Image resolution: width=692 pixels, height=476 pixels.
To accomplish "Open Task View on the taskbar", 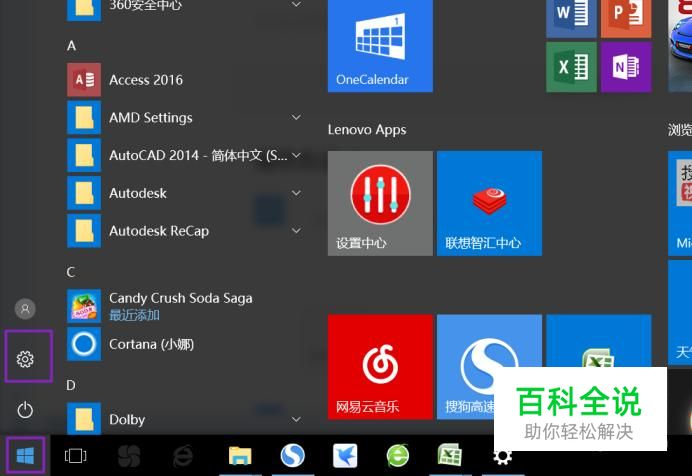I will tap(75, 455).
